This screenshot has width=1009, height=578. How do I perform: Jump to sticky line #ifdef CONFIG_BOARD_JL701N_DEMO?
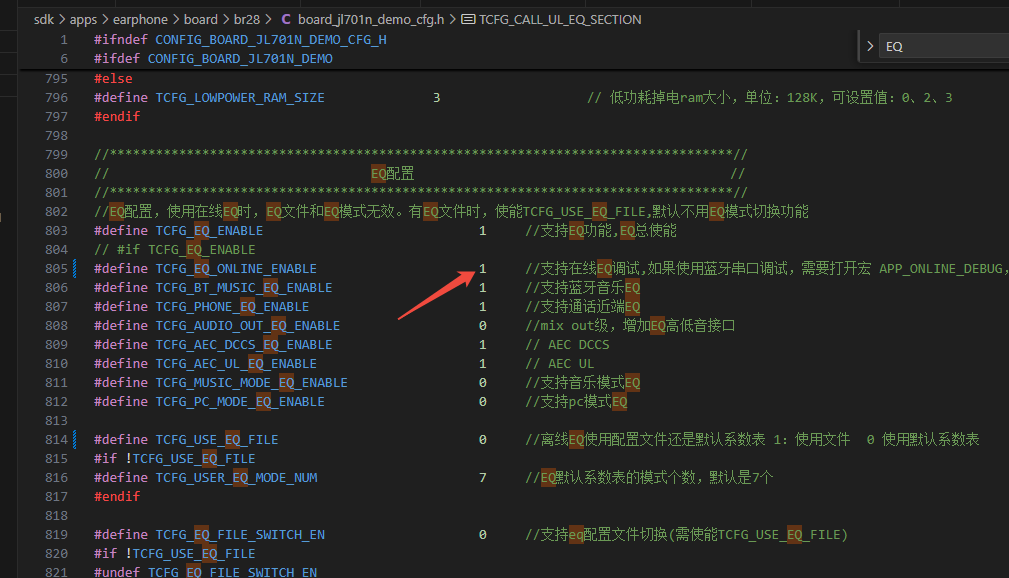tap(213, 59)
